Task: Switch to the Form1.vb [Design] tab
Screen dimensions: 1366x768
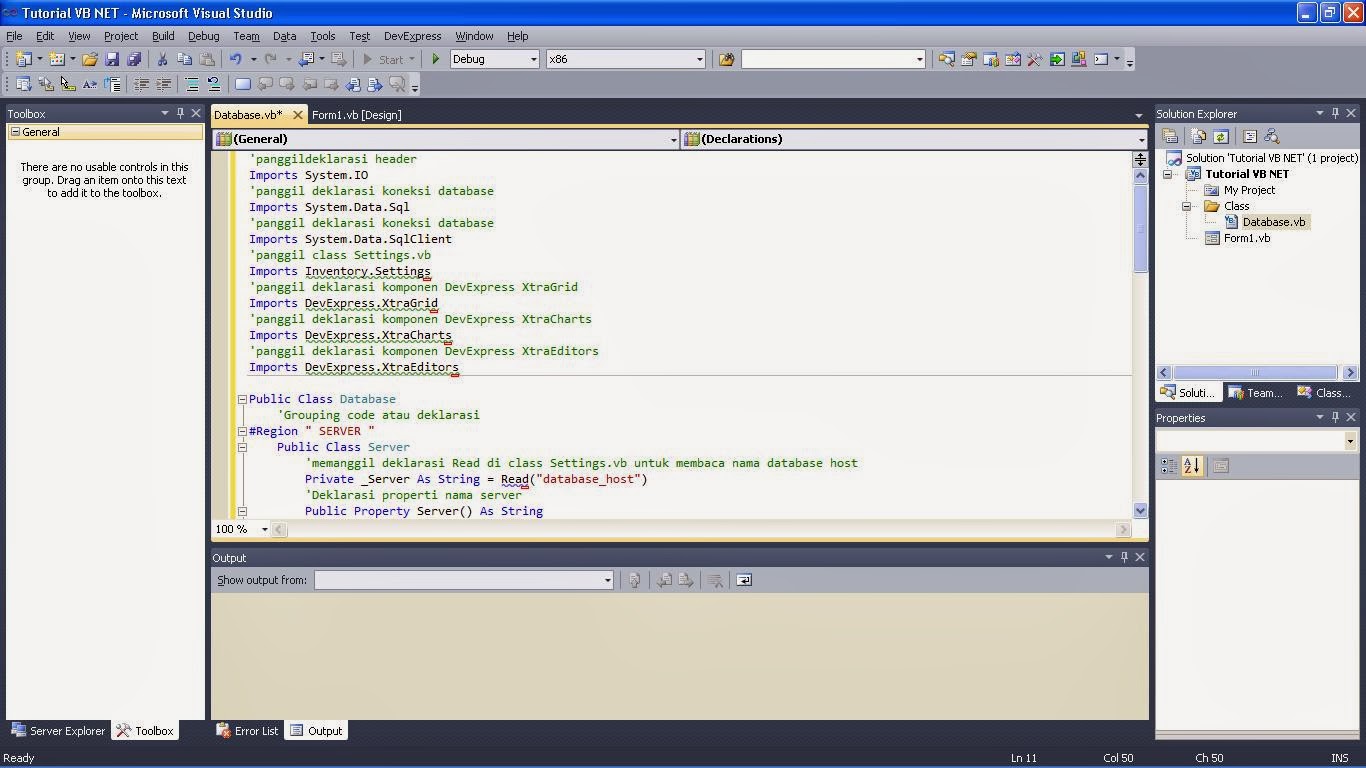Action: pos(356,115)
